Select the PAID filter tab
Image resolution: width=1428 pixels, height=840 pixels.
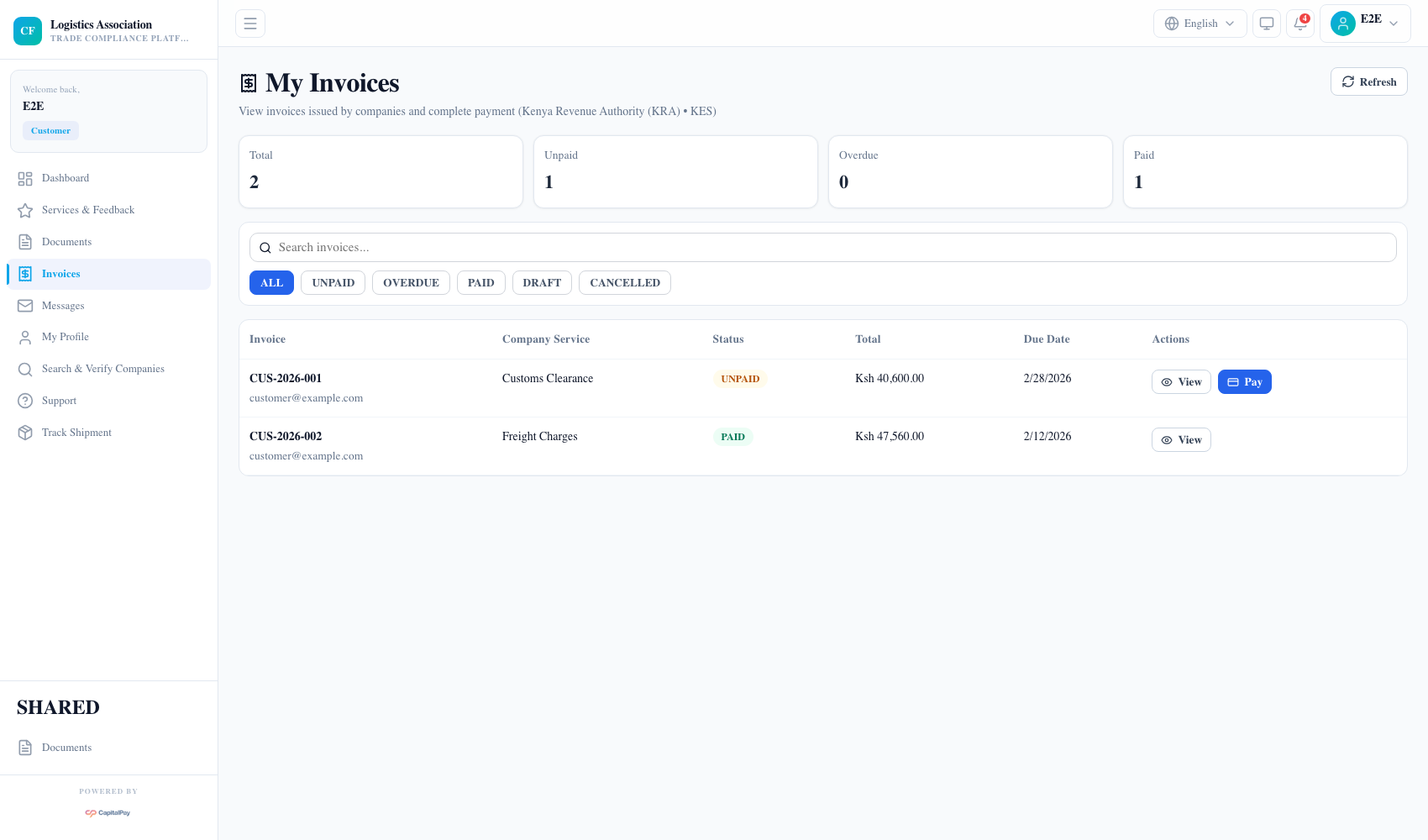(480, 282)
